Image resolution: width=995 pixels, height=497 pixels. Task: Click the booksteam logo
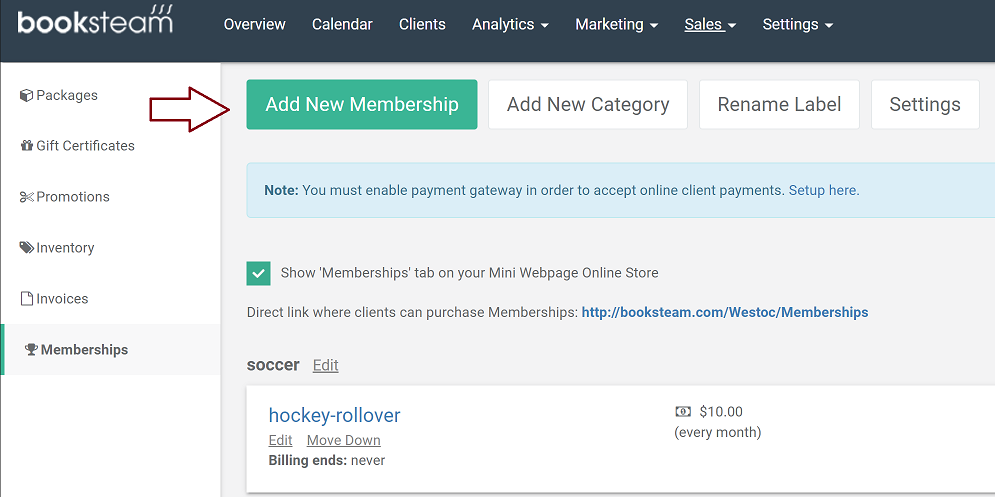coord(95,20)
